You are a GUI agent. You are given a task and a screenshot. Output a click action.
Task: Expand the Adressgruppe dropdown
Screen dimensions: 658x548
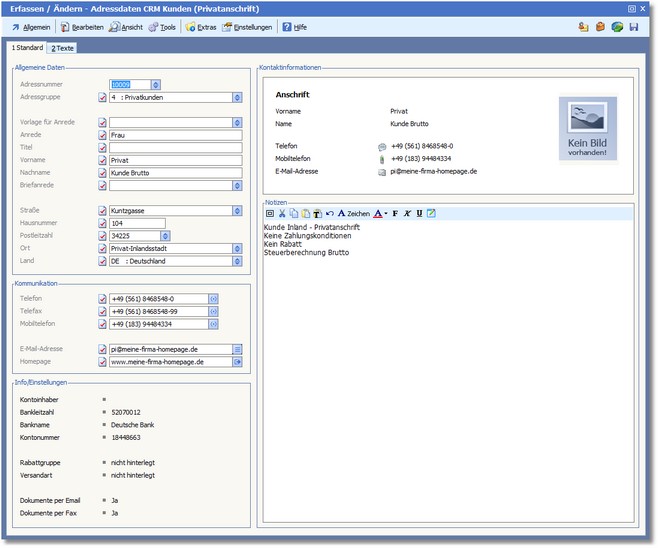point(237,98)
